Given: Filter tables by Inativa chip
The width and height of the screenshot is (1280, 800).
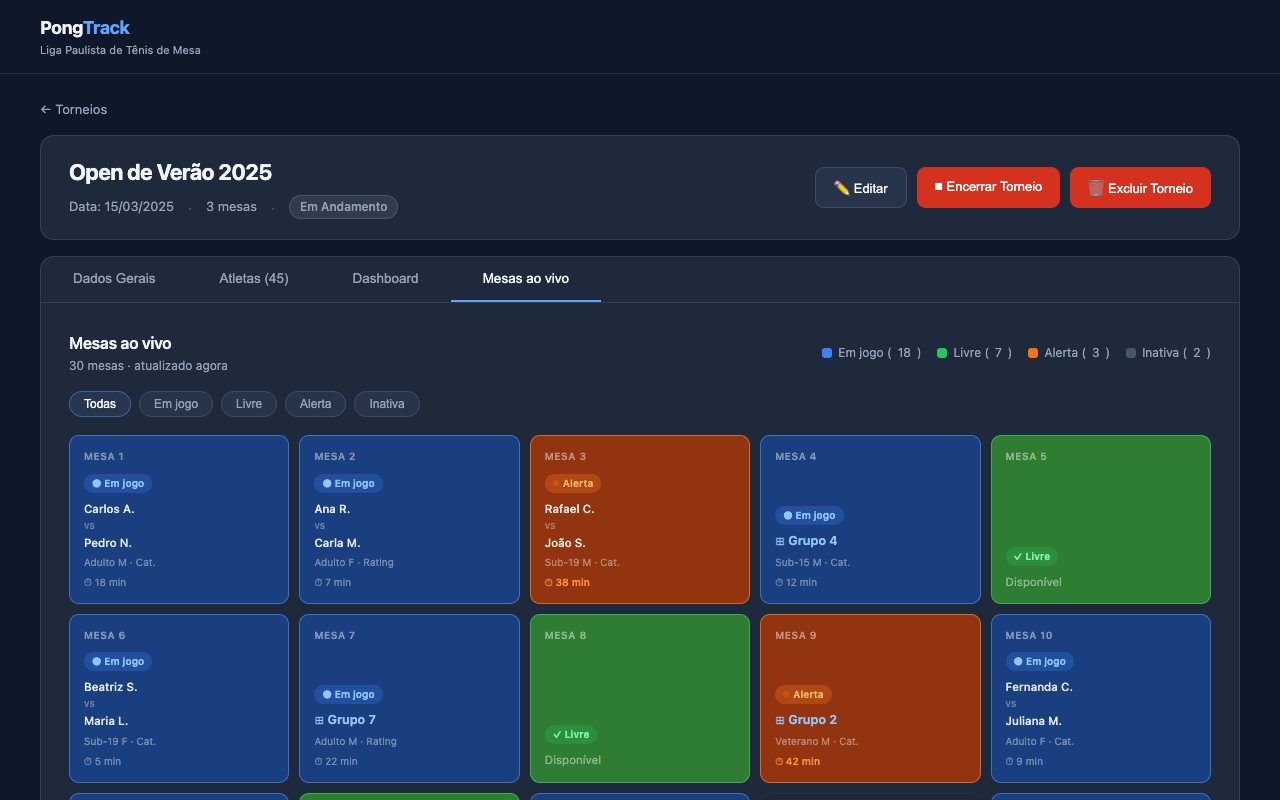Looking at the screenshot, I should [387, 404].
